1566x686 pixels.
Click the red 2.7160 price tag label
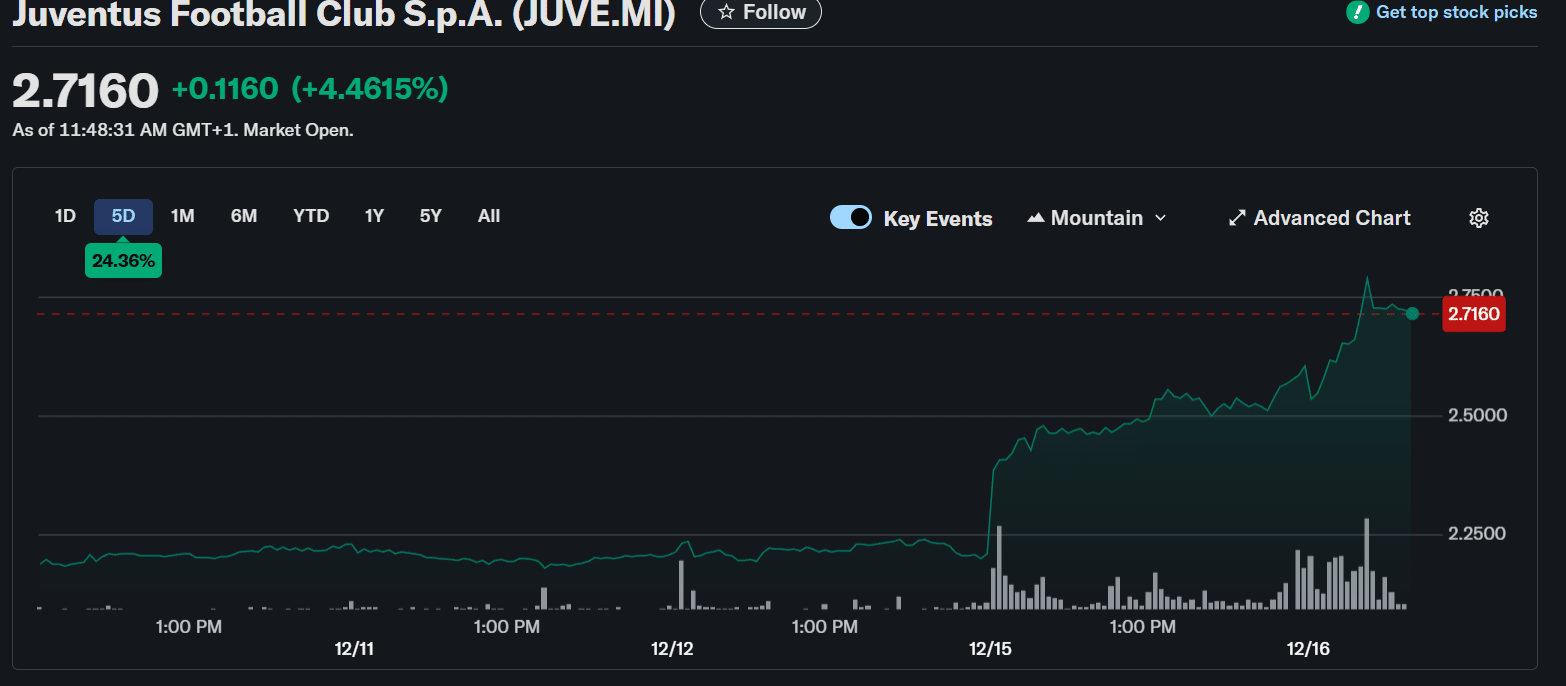[1474, 313]
